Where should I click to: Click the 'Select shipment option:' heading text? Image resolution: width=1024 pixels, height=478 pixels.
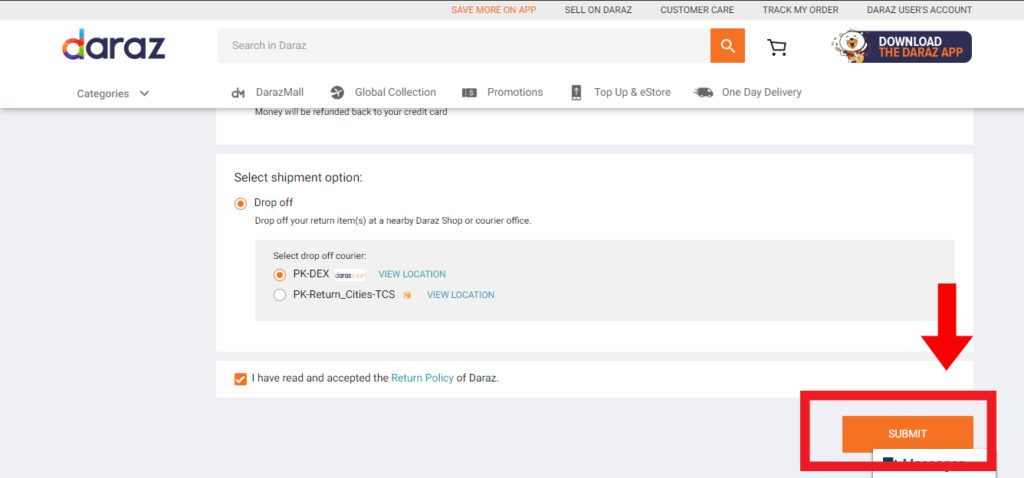coord(298,177)
